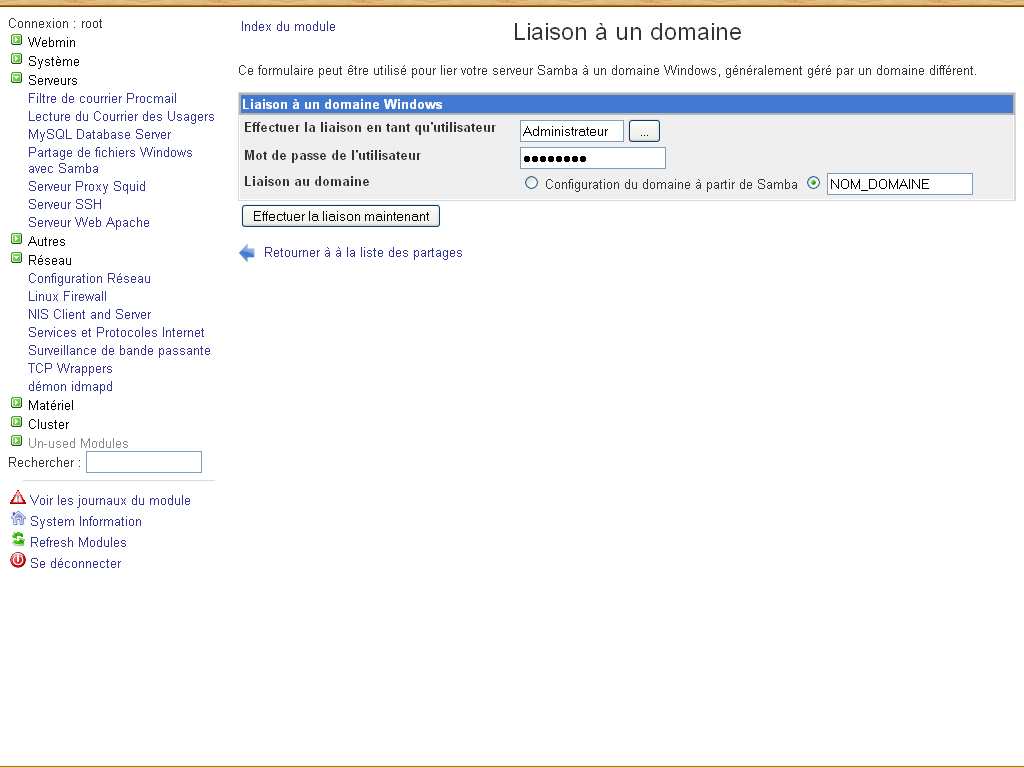Screen dimensions: 1024x768
Task: Go to 'Index du module' link
Action: pos(288,27)
